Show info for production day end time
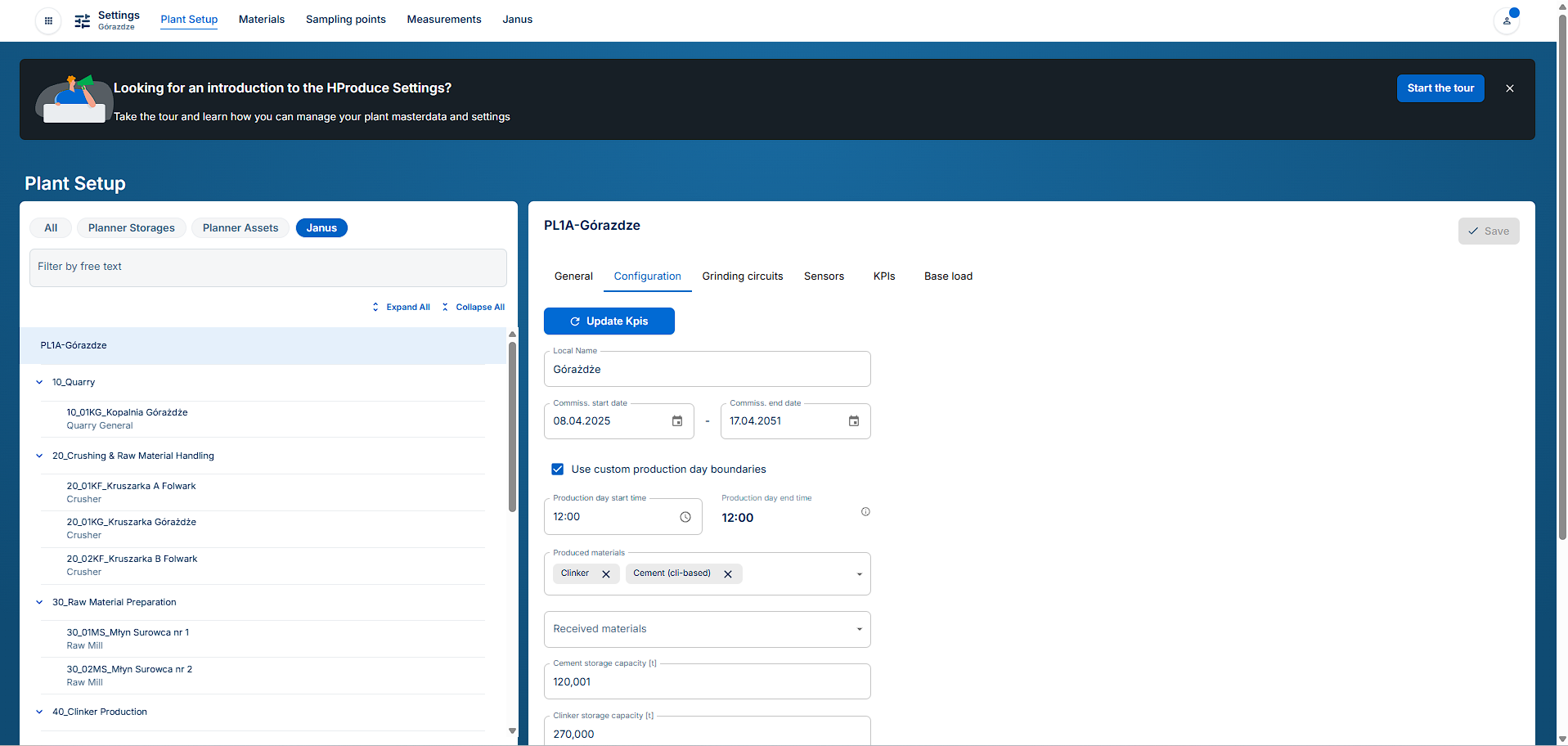The width and height of the screenshot is (1568, 746). [x=865, y=512]
